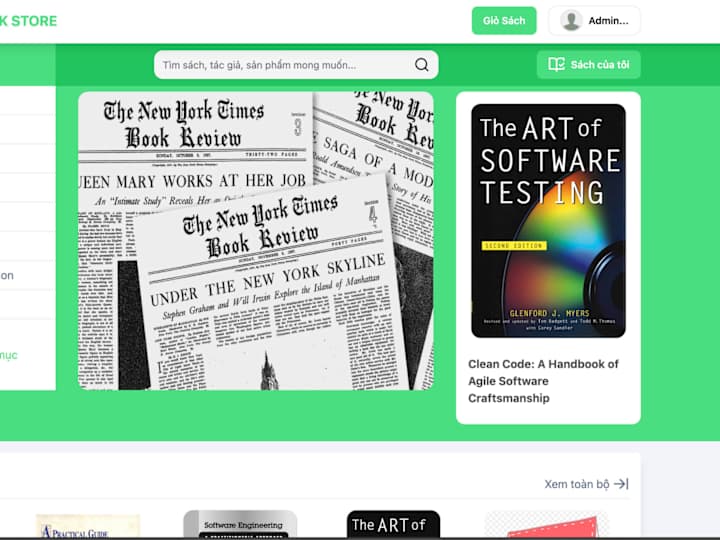Click the arrow icon beside Xem toàn bộ
This screenshot has height=540, width=720.
pyautogui.click(x=621, y=484)
